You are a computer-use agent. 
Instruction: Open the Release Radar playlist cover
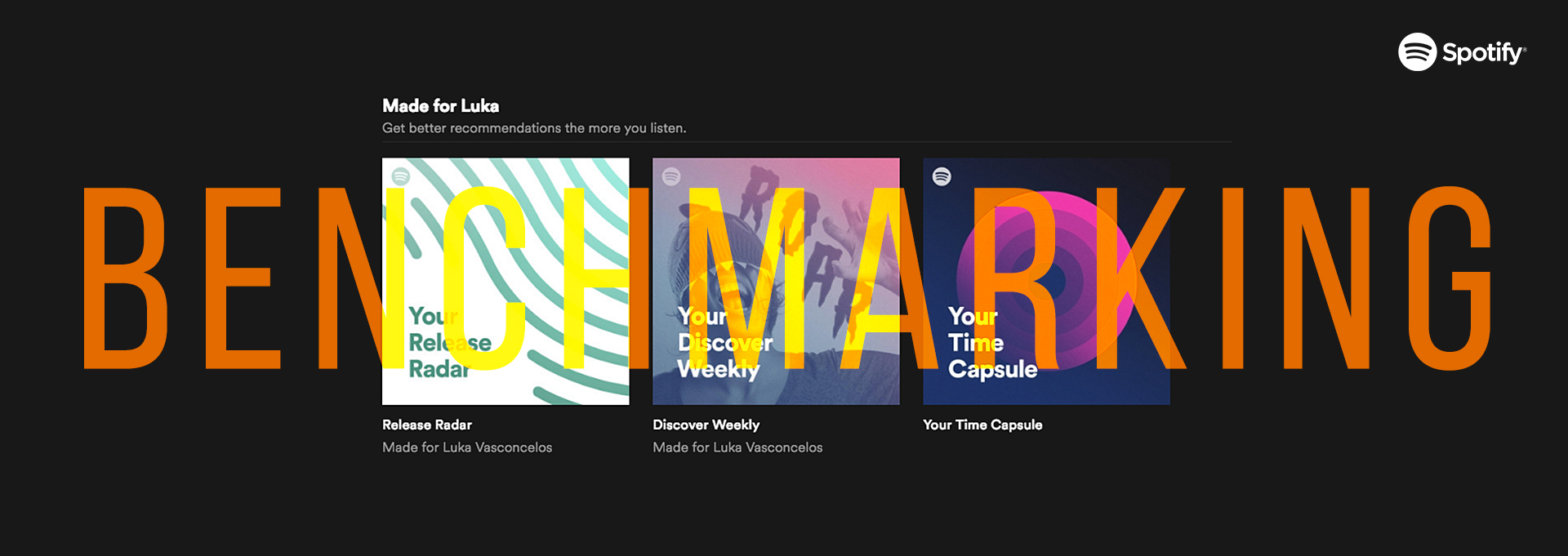point(506,281)
